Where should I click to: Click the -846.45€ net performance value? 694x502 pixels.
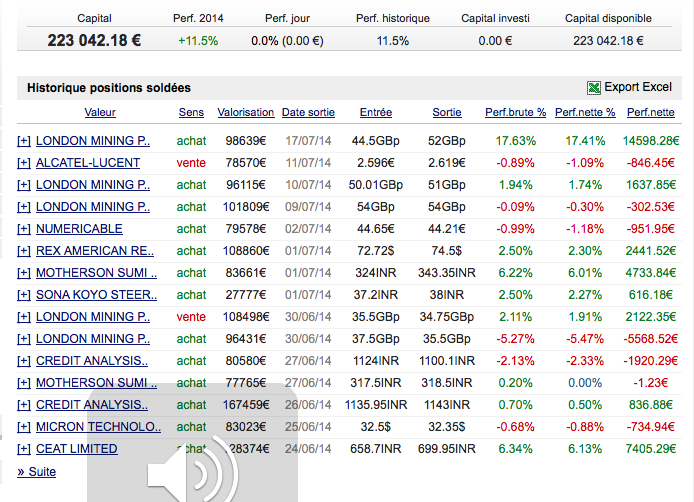point(651,163)
